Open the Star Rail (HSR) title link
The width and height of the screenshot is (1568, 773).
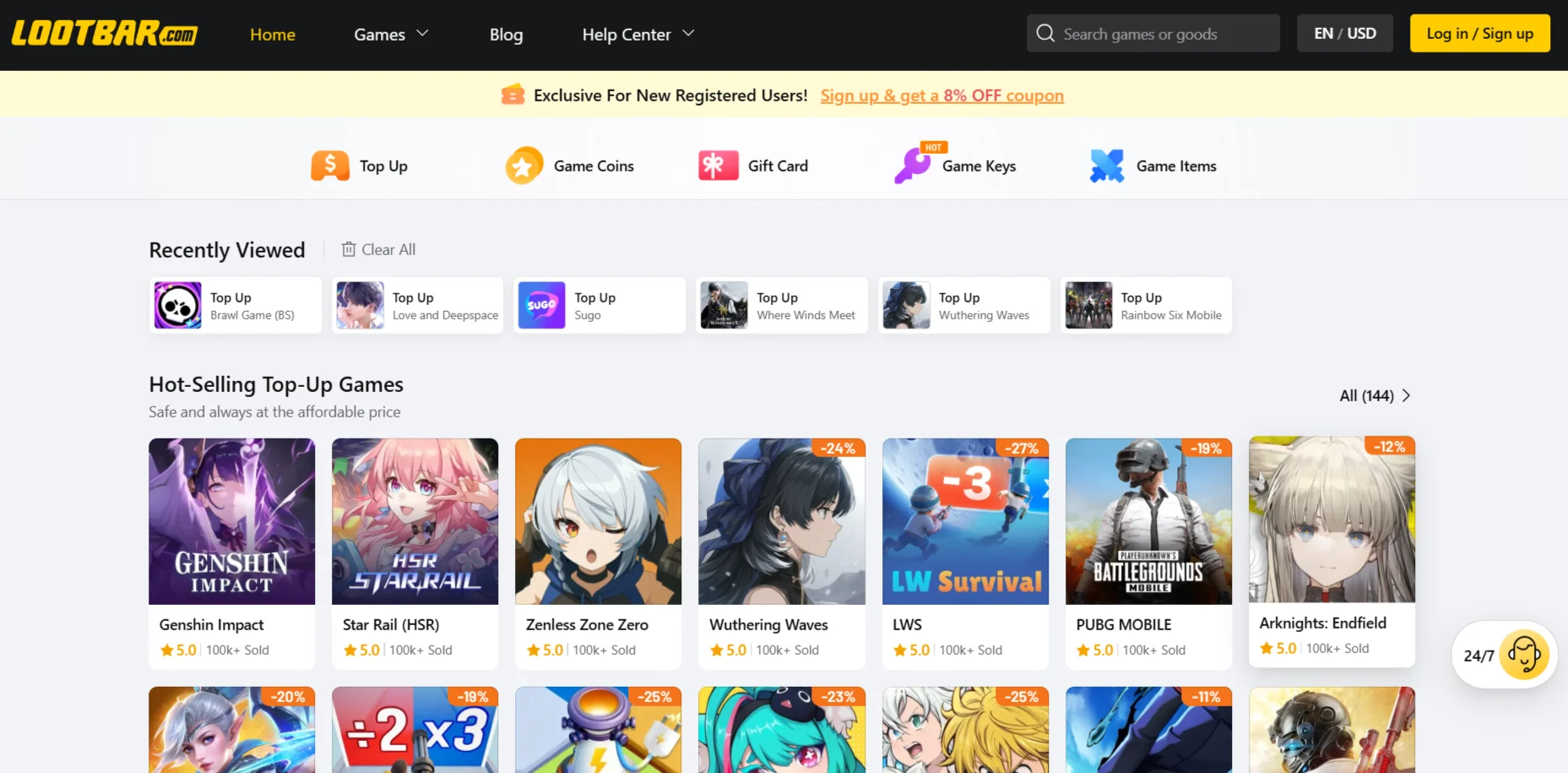[391, 624]
